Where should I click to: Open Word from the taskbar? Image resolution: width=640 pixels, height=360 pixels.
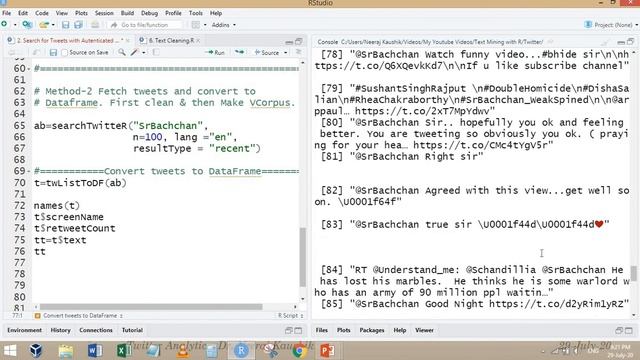tap(95, 351)
